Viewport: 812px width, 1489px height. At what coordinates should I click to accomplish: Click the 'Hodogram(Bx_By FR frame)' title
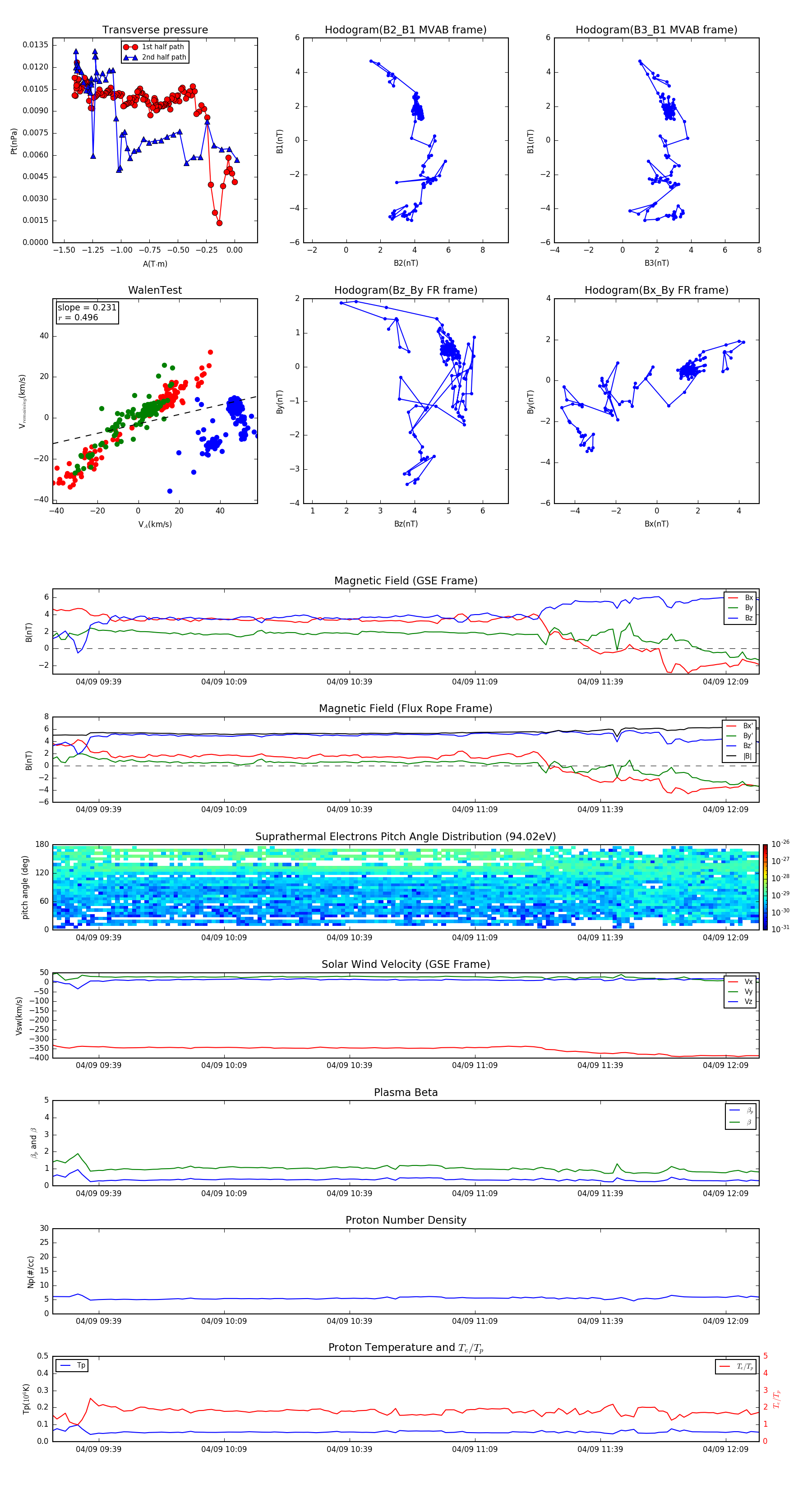click(656, 290)
